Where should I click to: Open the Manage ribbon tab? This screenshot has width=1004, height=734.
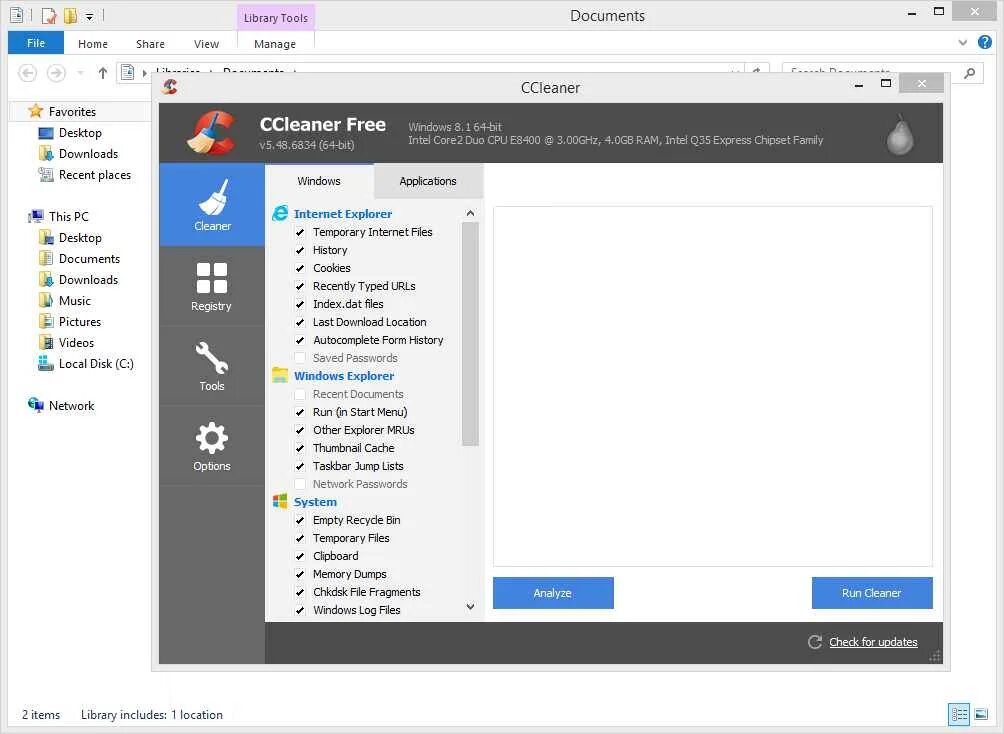click(275, 44)
